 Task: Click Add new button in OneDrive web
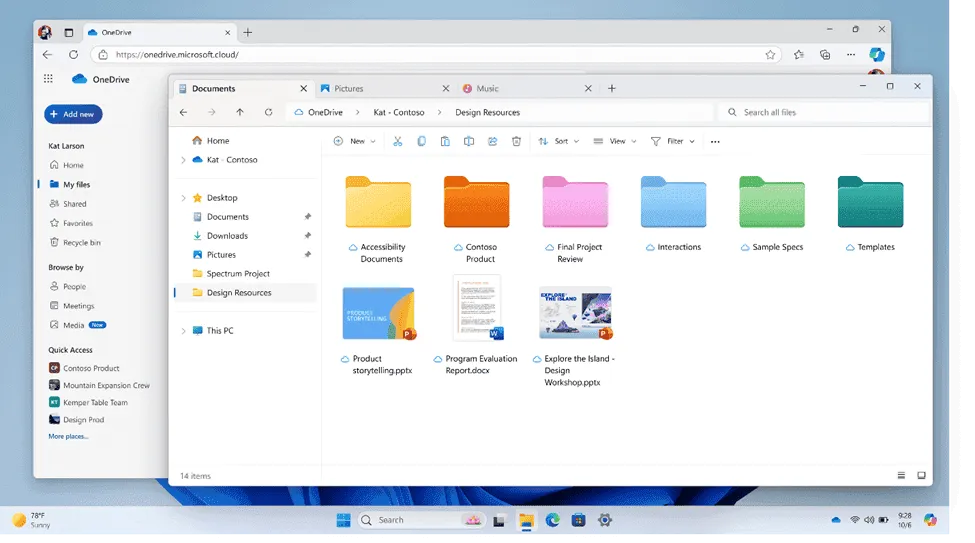(x=73, y=114)
